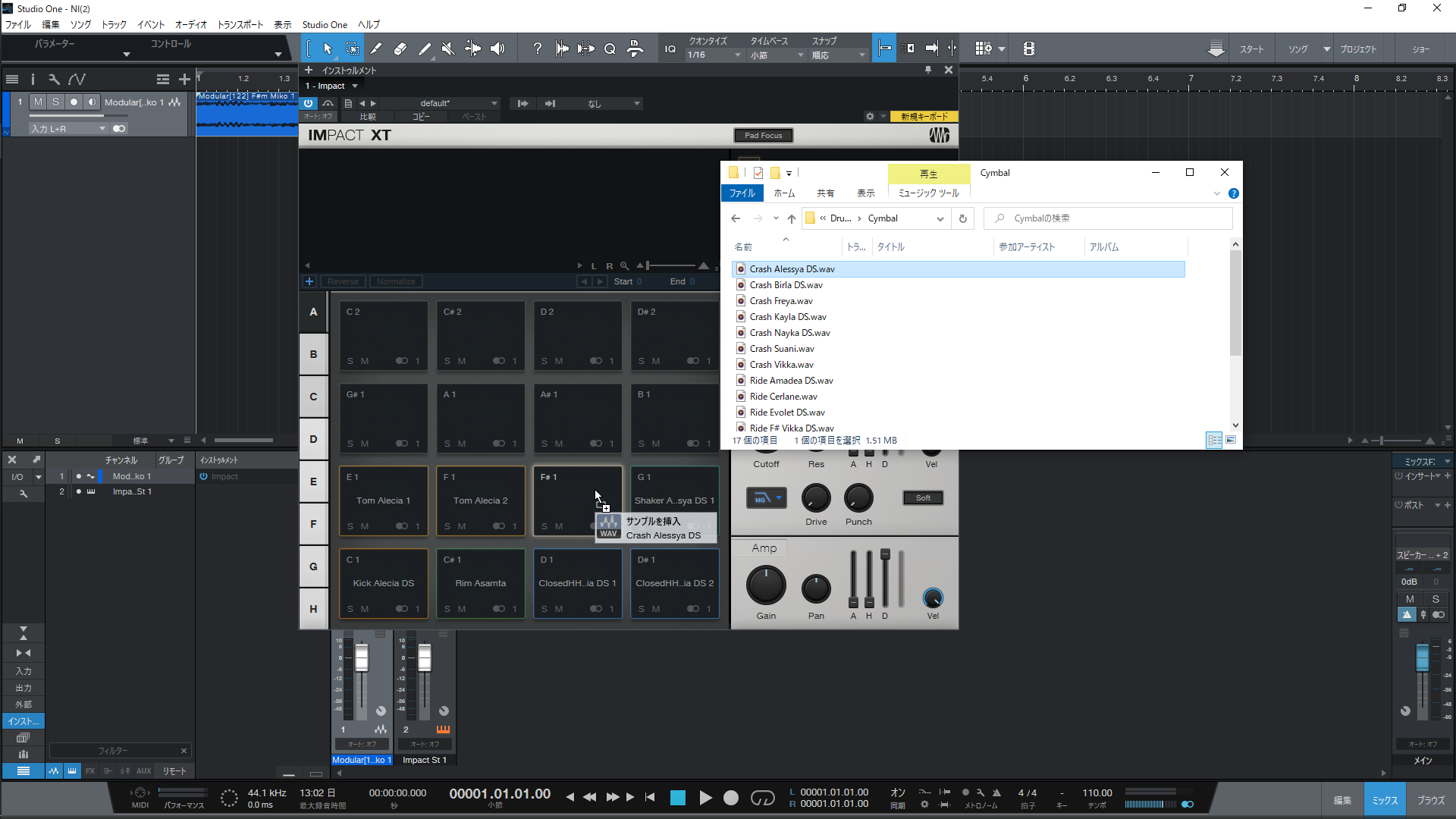
Task: Choose the Split (knife) tool
Action: pyautogui.click(x=375, y=49)
